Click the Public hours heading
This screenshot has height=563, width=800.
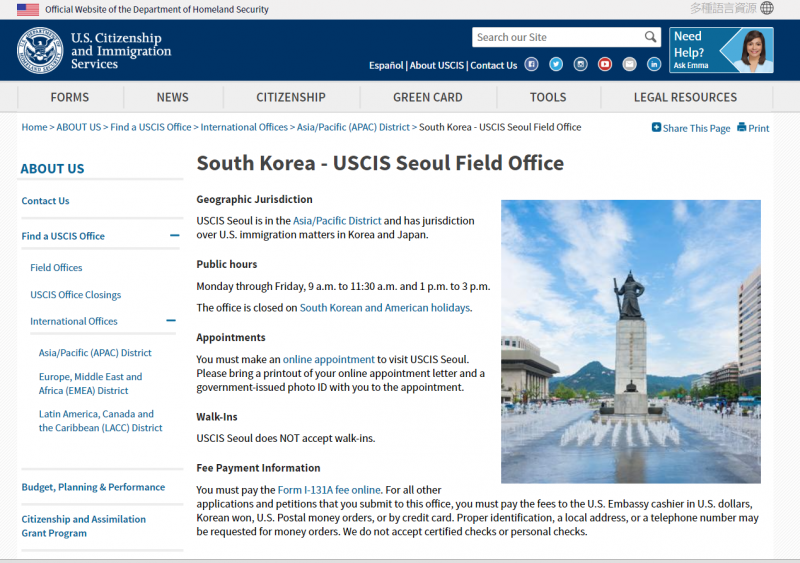(x=227, y=264)
